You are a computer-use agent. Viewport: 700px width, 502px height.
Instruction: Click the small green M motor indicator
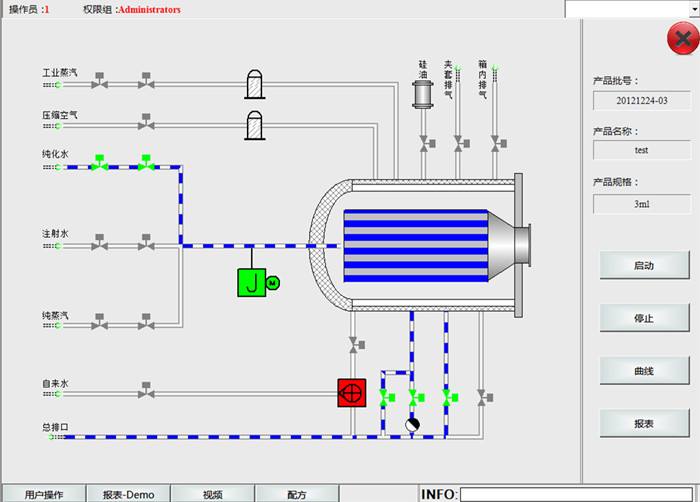[273, 283]
